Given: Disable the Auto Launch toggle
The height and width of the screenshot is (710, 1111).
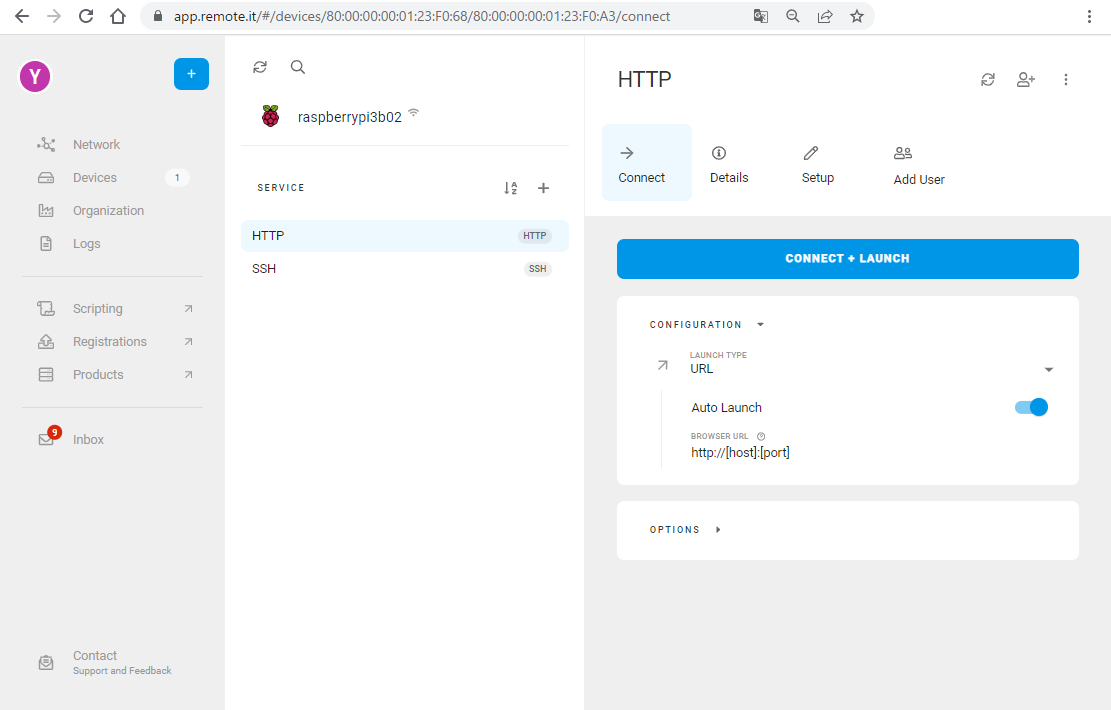Looking at the screenshot, I should [1031, 407].
